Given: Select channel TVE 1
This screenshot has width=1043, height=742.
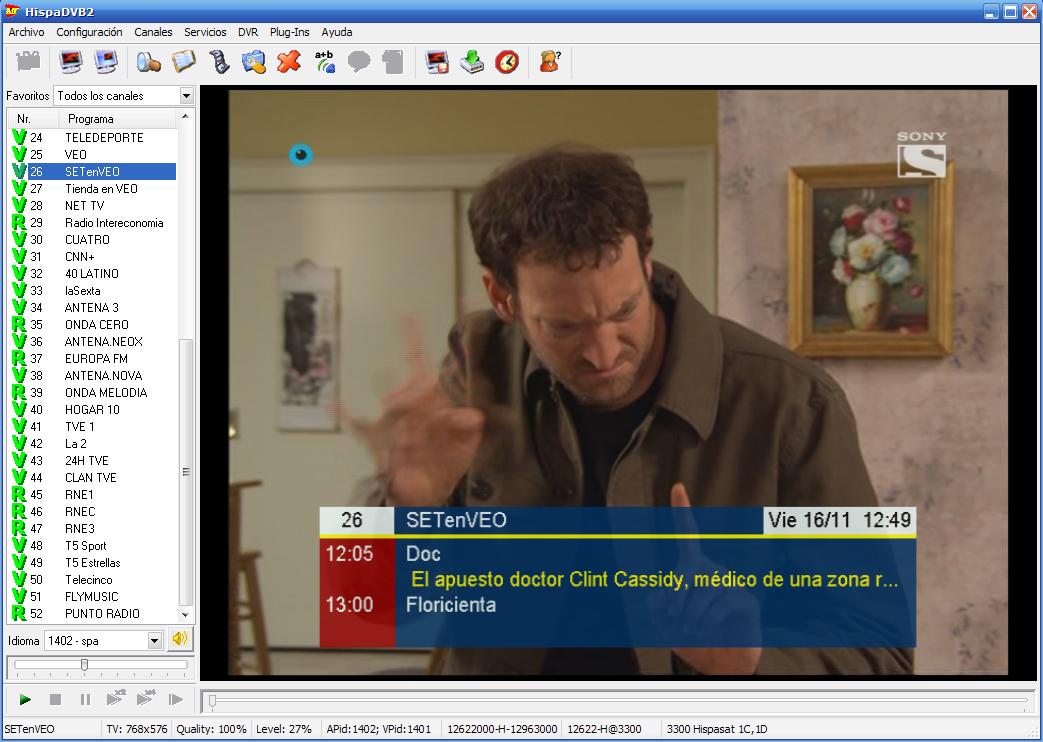Looking at the screenshot, I should [94, 427].
